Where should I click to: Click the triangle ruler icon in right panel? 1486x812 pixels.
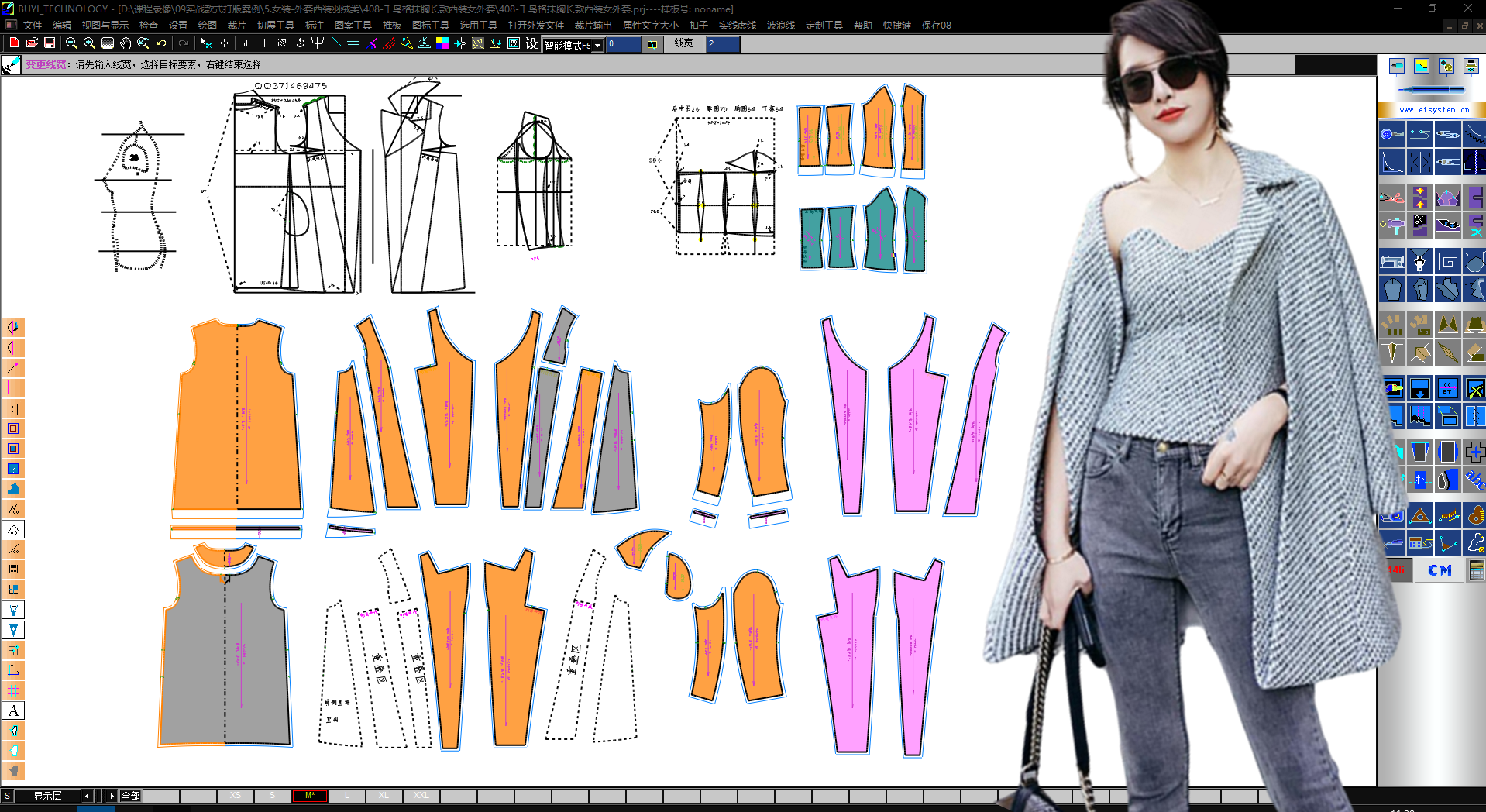click(x=1420, y=515)
